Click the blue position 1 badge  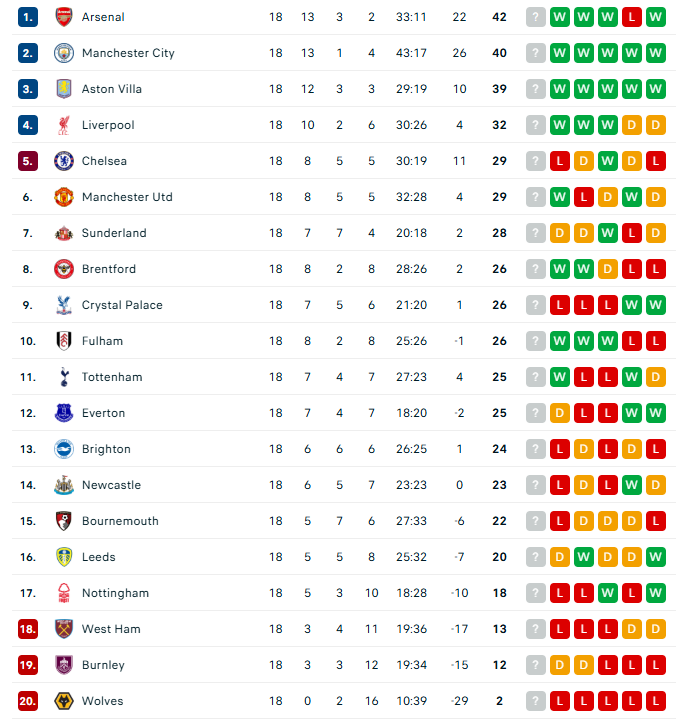pyautogui.click(x=28, y=17)
